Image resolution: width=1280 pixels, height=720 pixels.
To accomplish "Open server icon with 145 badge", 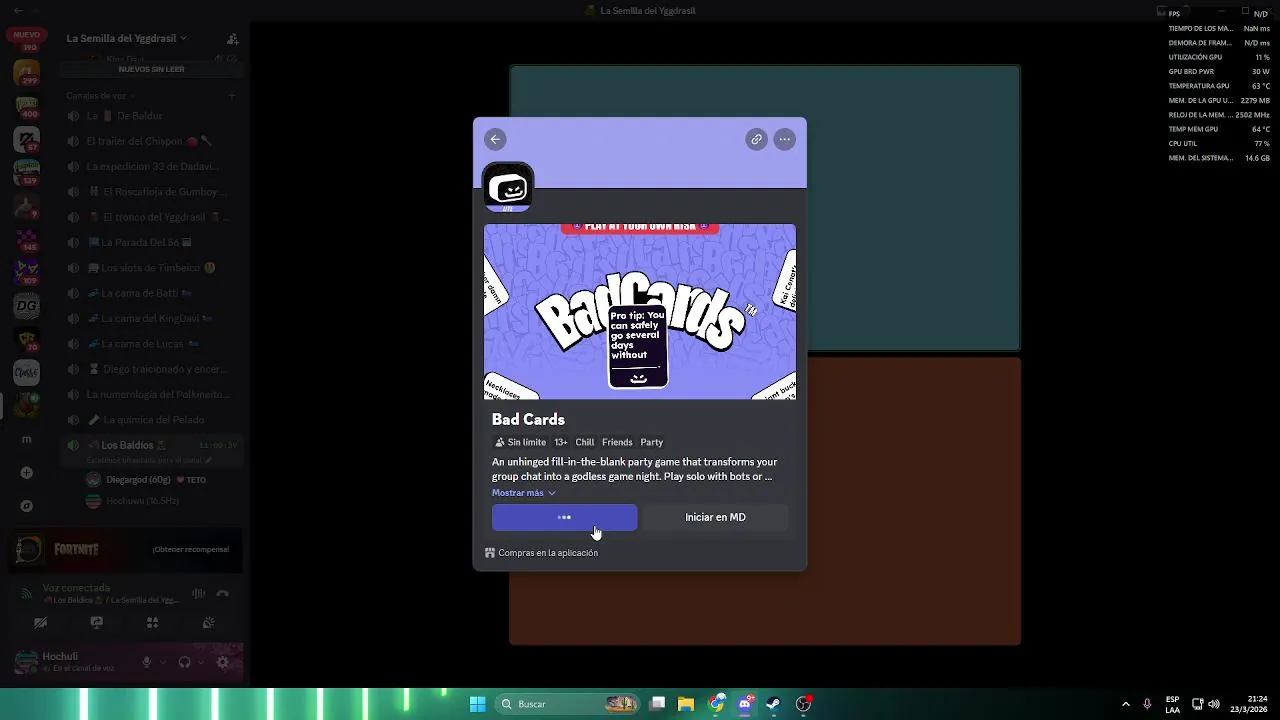I will (27, 240).
